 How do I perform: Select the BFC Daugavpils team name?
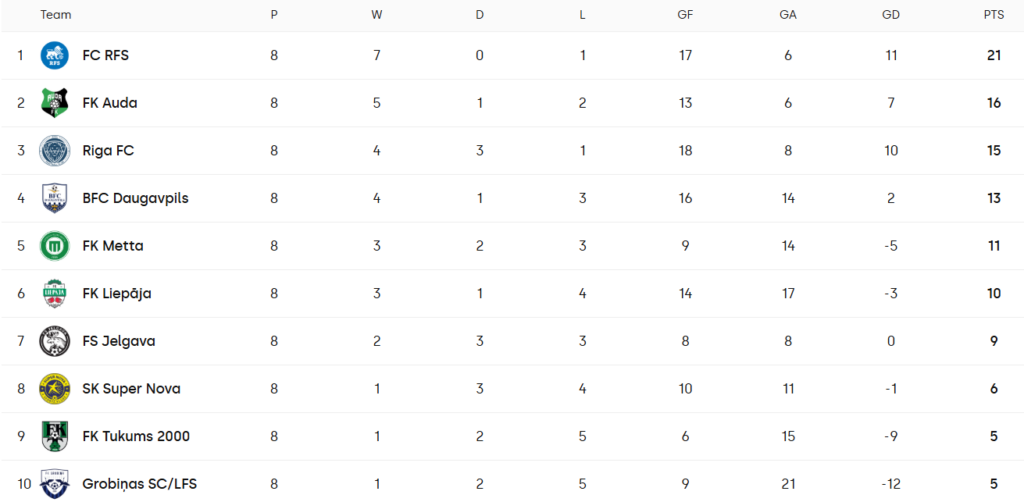[x=135, y=198]
